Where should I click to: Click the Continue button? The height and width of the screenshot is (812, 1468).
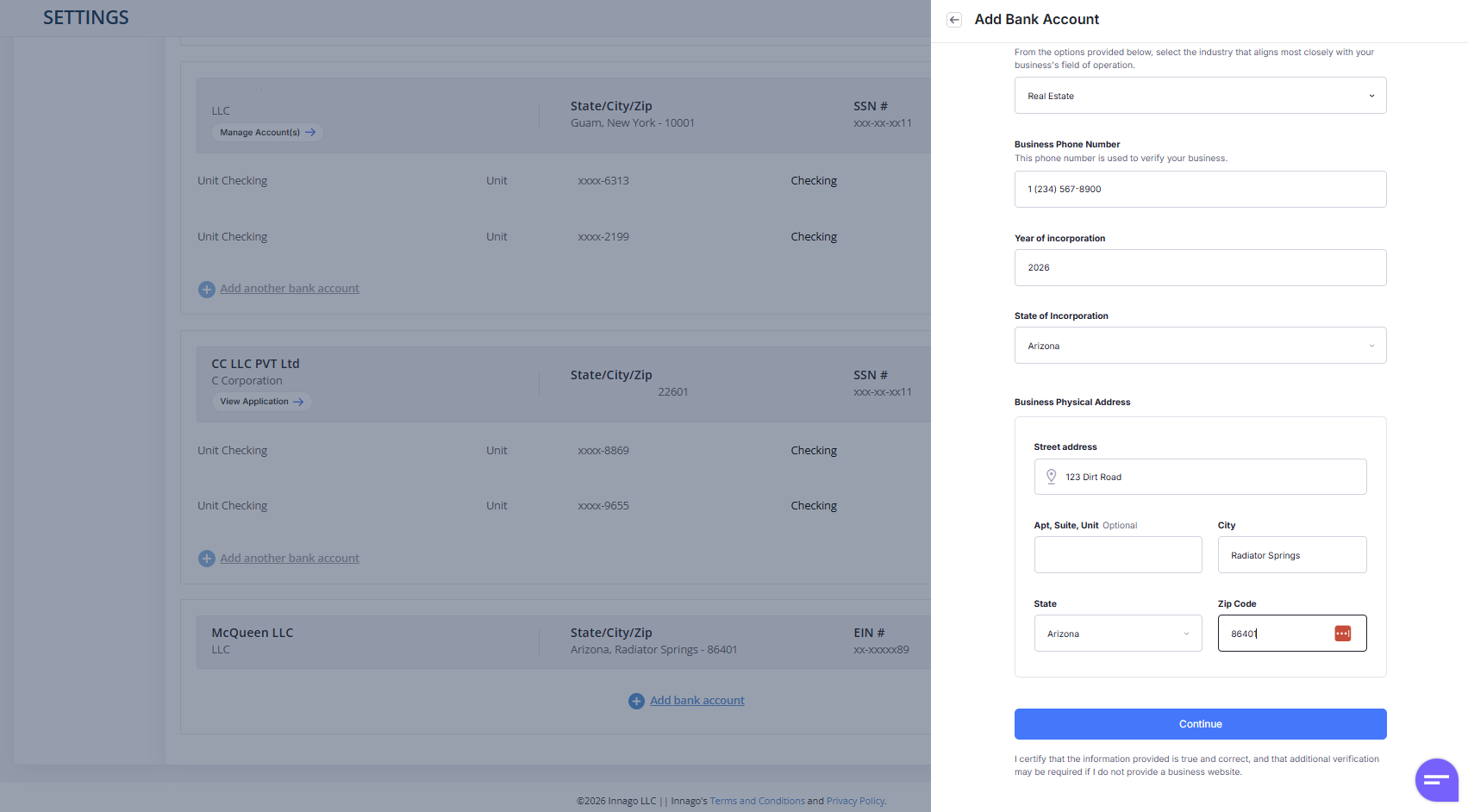click(1200, 724)
